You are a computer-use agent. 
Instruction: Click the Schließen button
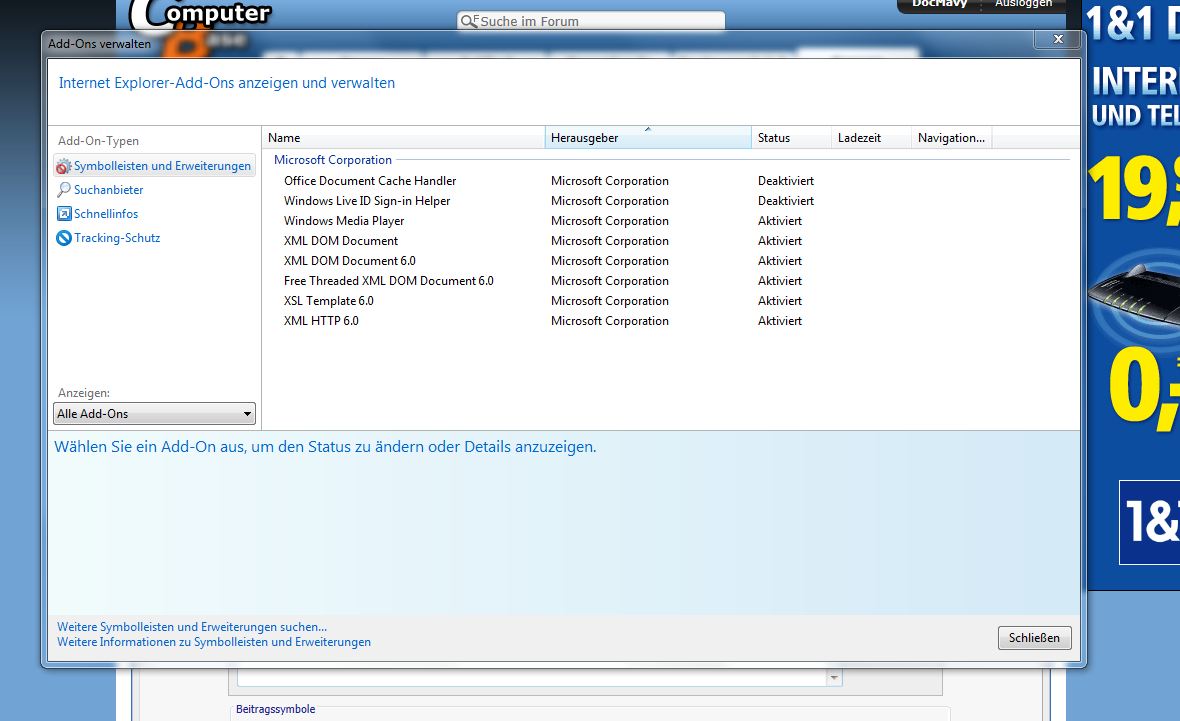tap(1034, 637)
